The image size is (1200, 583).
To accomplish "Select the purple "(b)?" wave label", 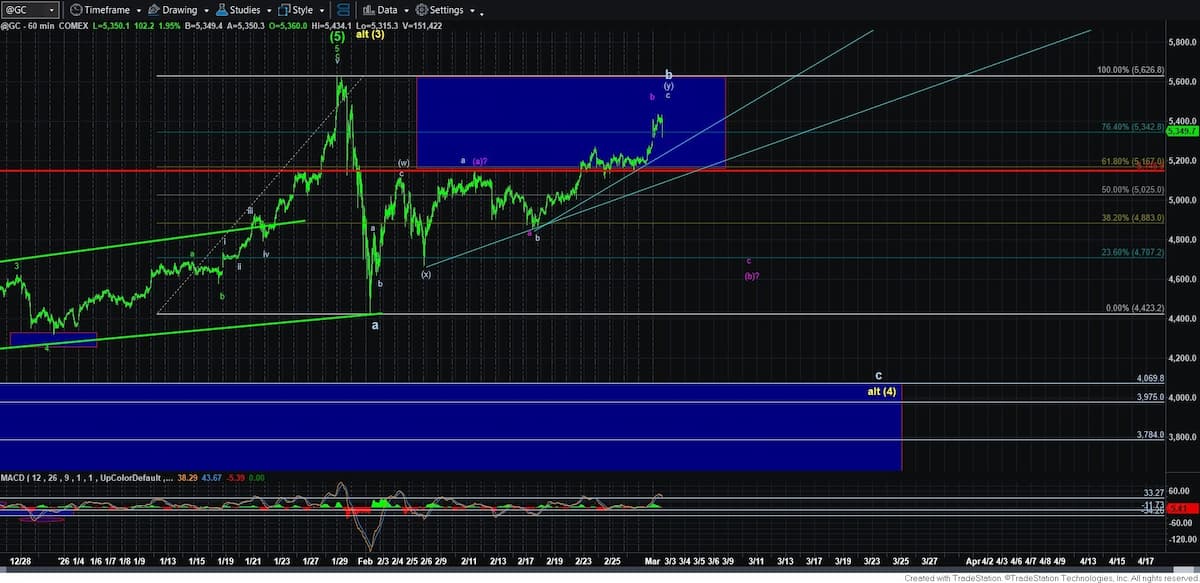I will pos(751,275).
